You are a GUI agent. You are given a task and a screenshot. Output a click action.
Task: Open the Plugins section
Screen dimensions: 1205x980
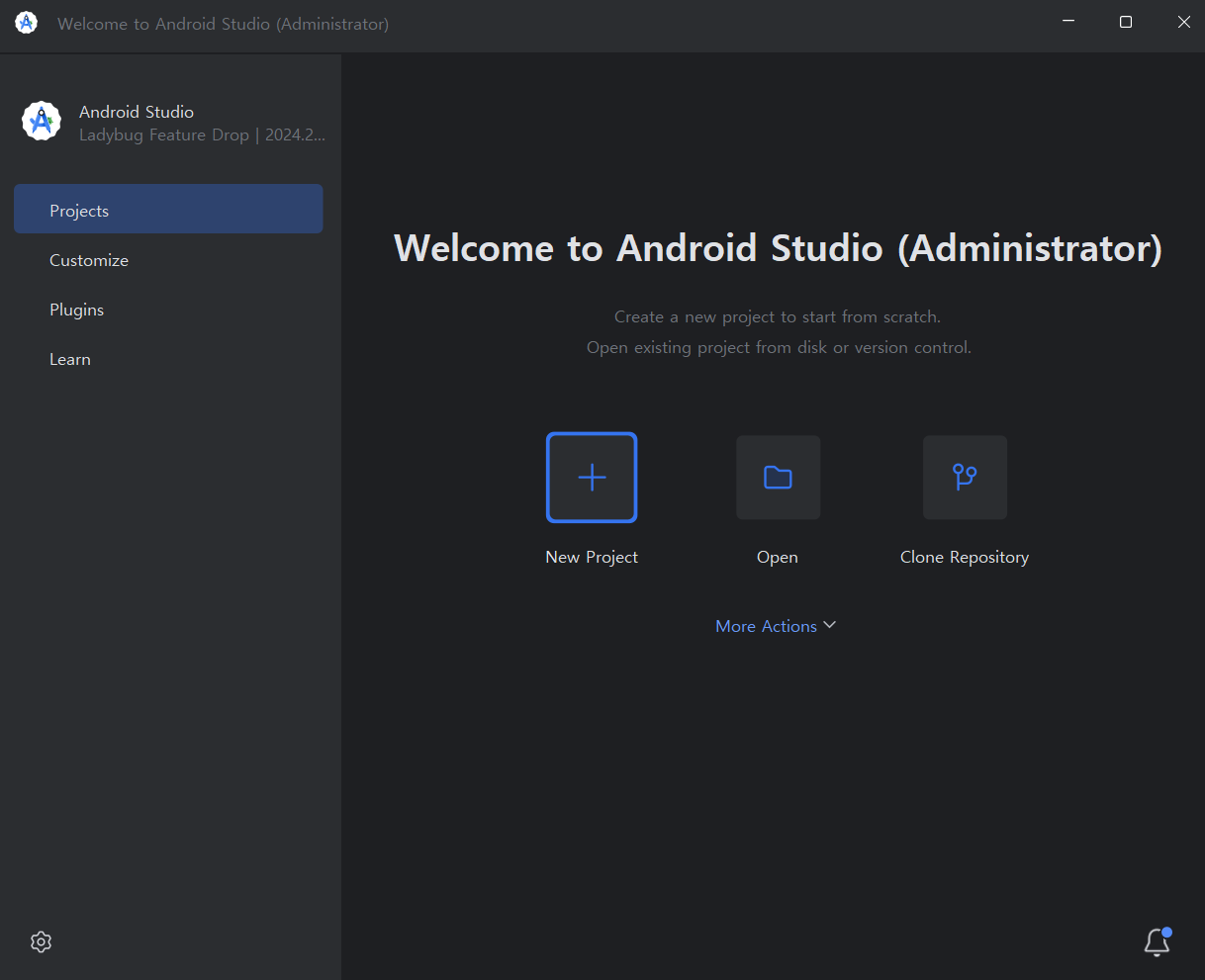click(77, 310)
